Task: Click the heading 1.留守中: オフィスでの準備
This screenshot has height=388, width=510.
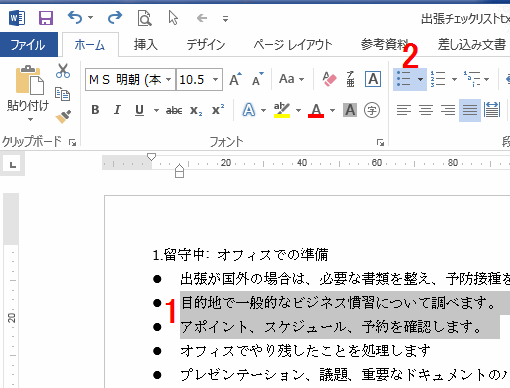Action: [x=240, y=255]
